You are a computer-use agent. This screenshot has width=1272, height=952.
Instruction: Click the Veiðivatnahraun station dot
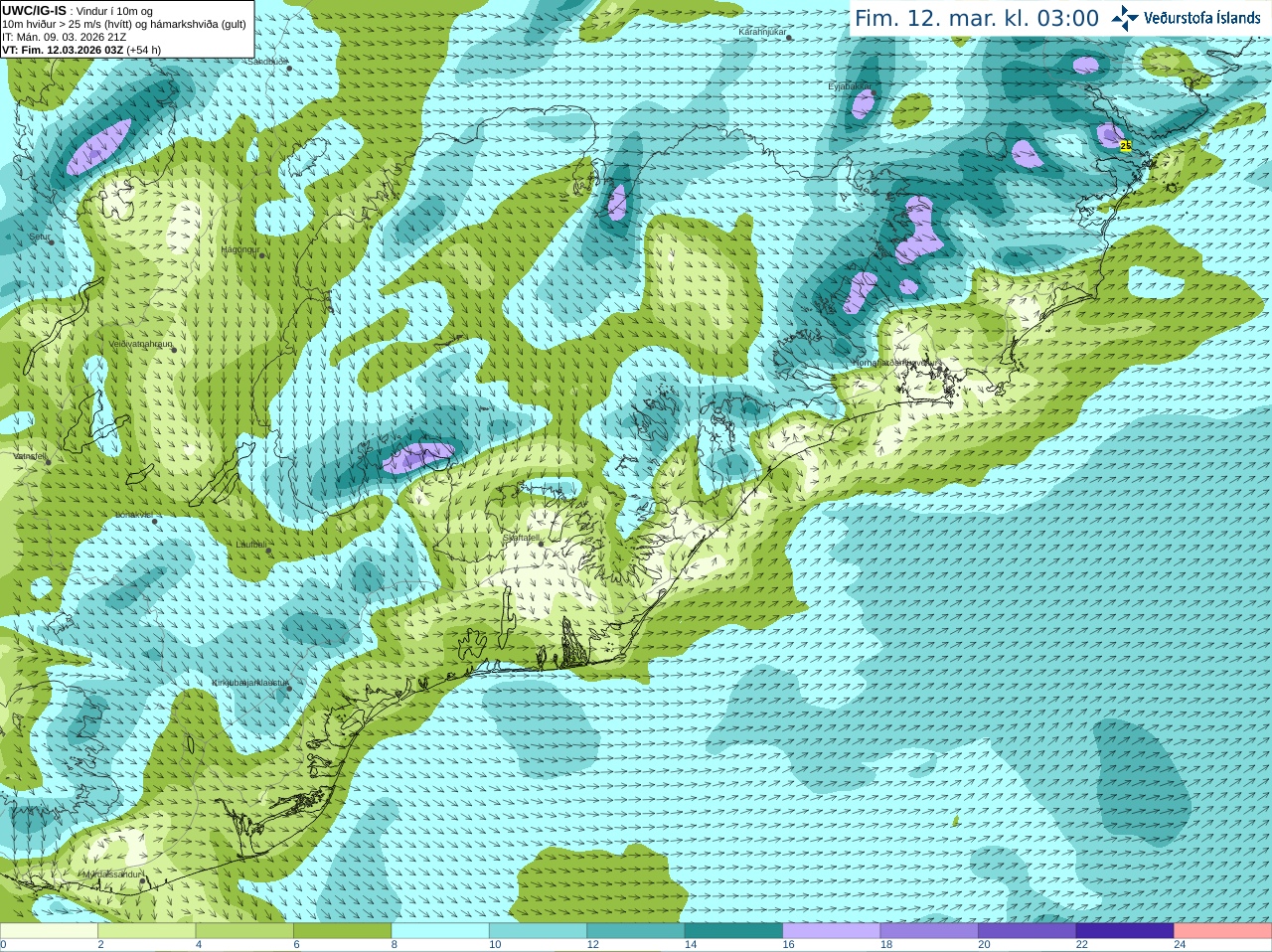[173, 350]
